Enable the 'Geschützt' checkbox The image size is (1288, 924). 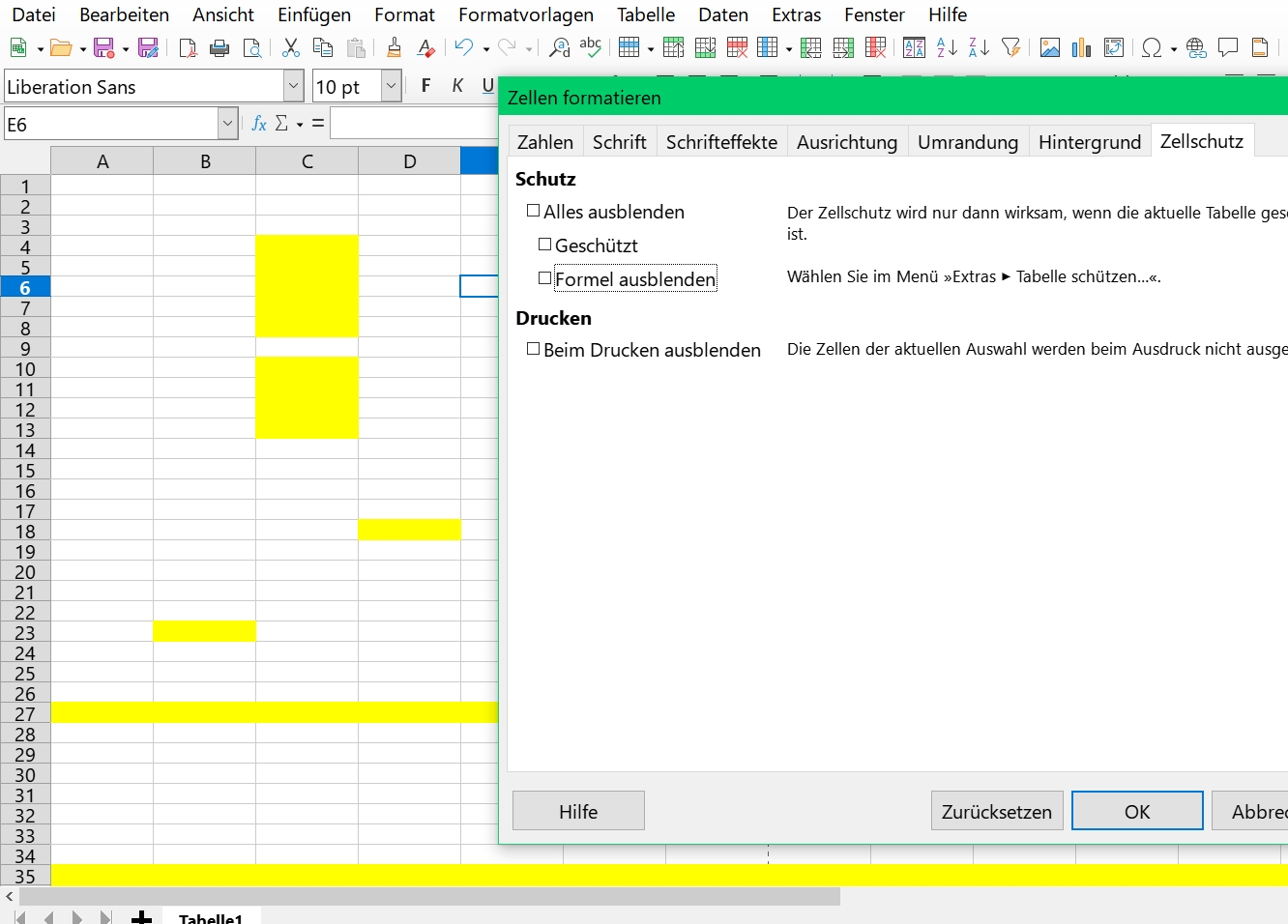tap(544, 245)
